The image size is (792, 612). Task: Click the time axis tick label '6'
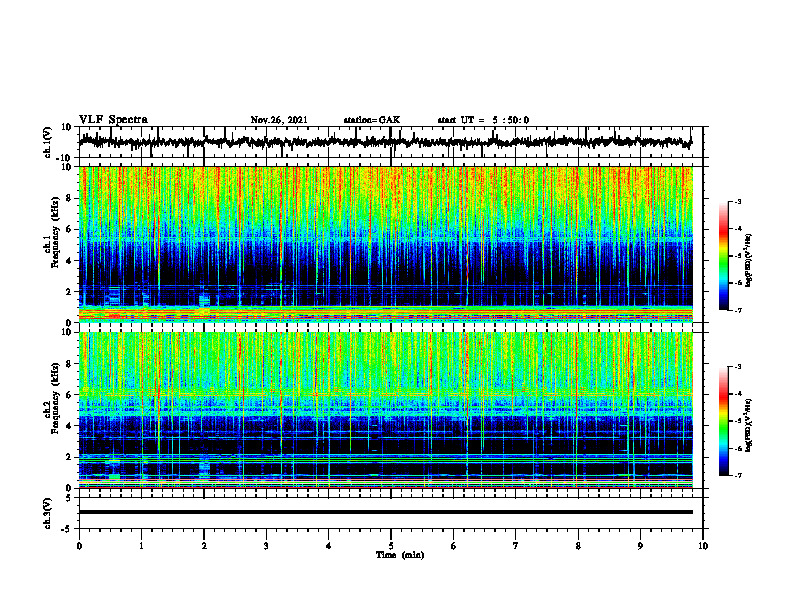click(453, 546)
